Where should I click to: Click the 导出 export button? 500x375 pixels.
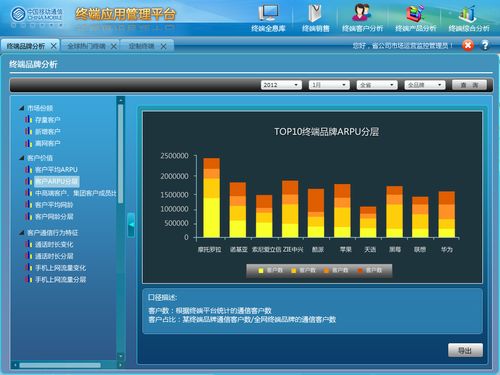pos(465,350)
